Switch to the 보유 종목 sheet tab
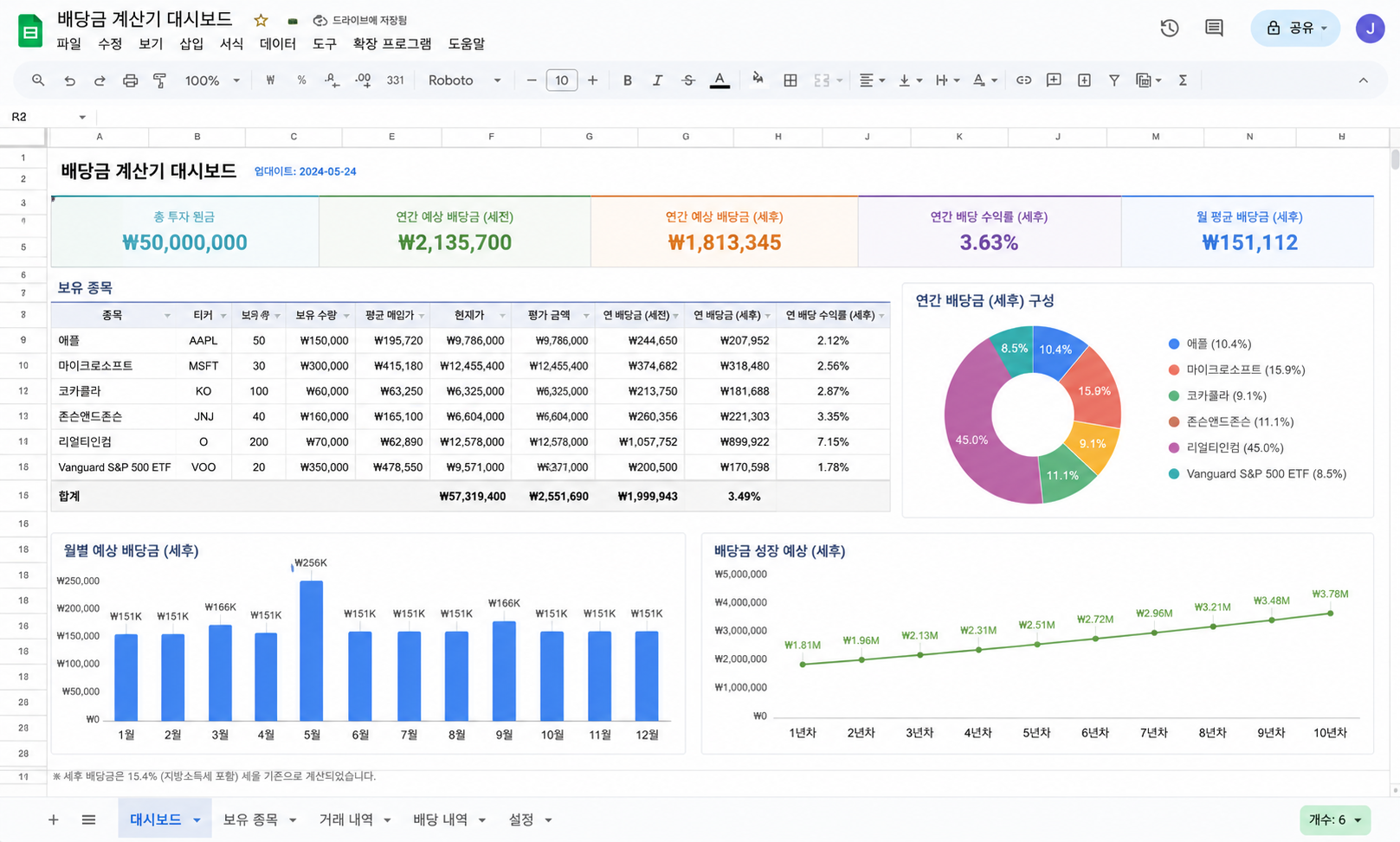The height and width of the screenshot is (842, 1400). click(259, 820)
